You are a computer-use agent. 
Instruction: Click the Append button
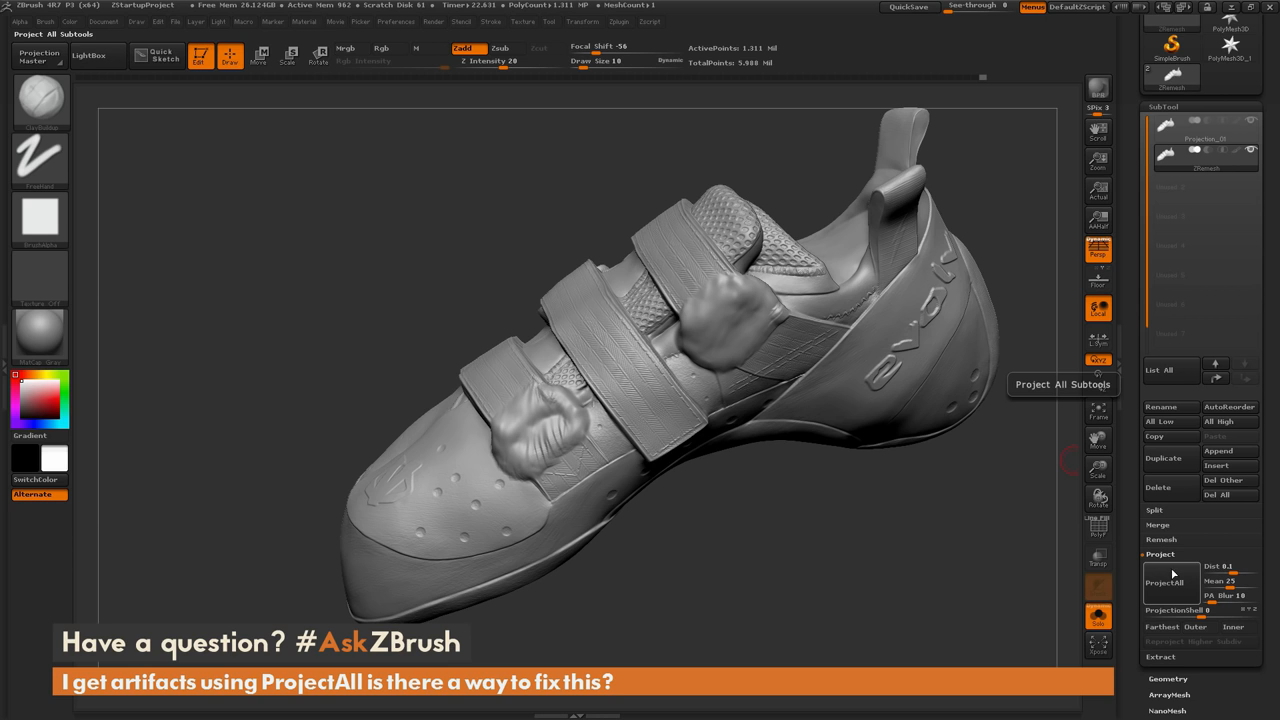[x=1230, y=451]
